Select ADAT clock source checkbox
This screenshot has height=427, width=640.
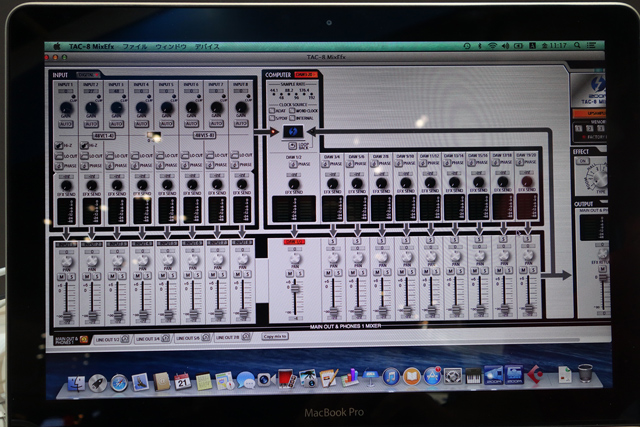272,111
